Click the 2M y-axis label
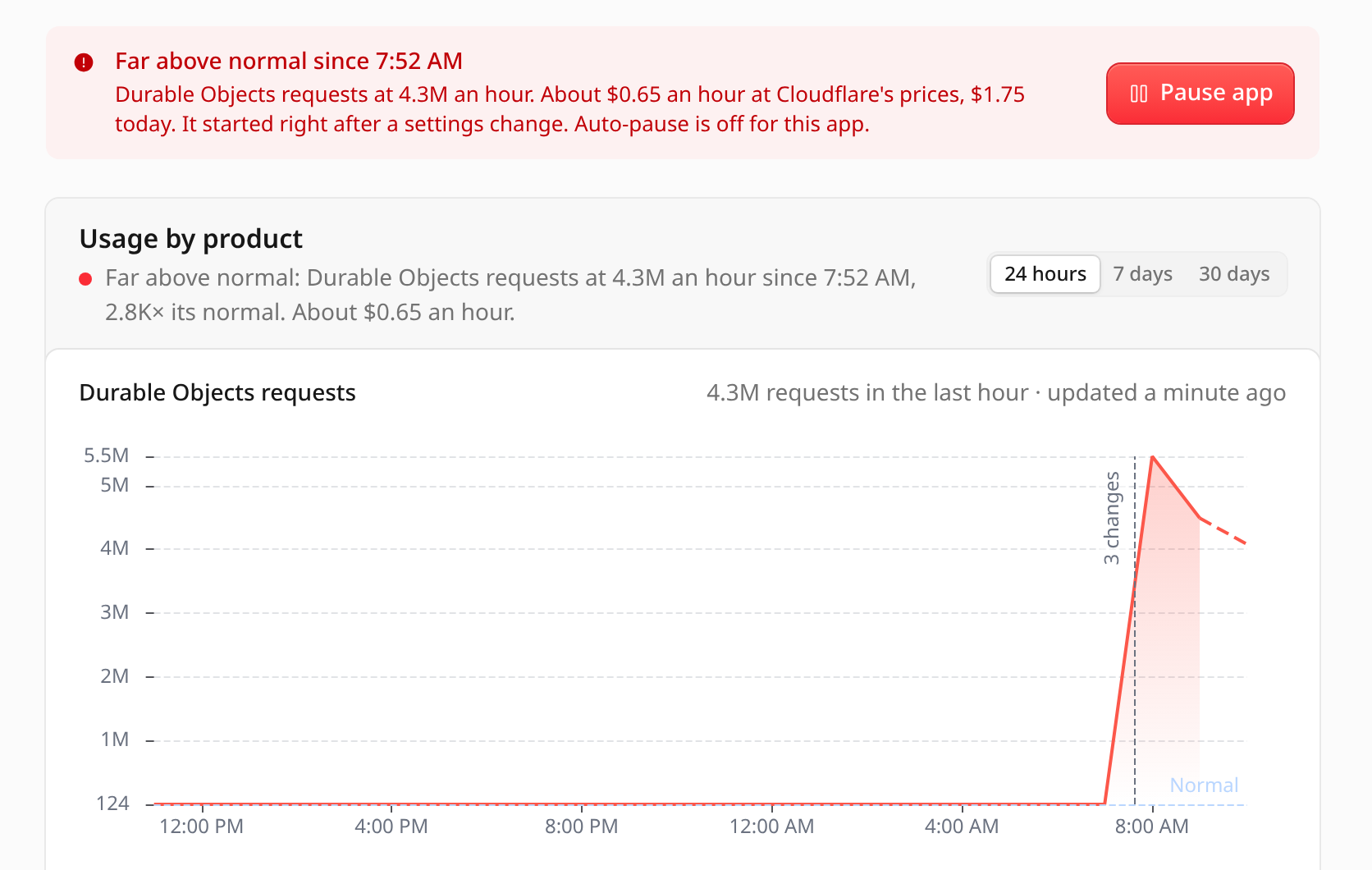Screen dimensions: 1372x870 pos(115,676)
